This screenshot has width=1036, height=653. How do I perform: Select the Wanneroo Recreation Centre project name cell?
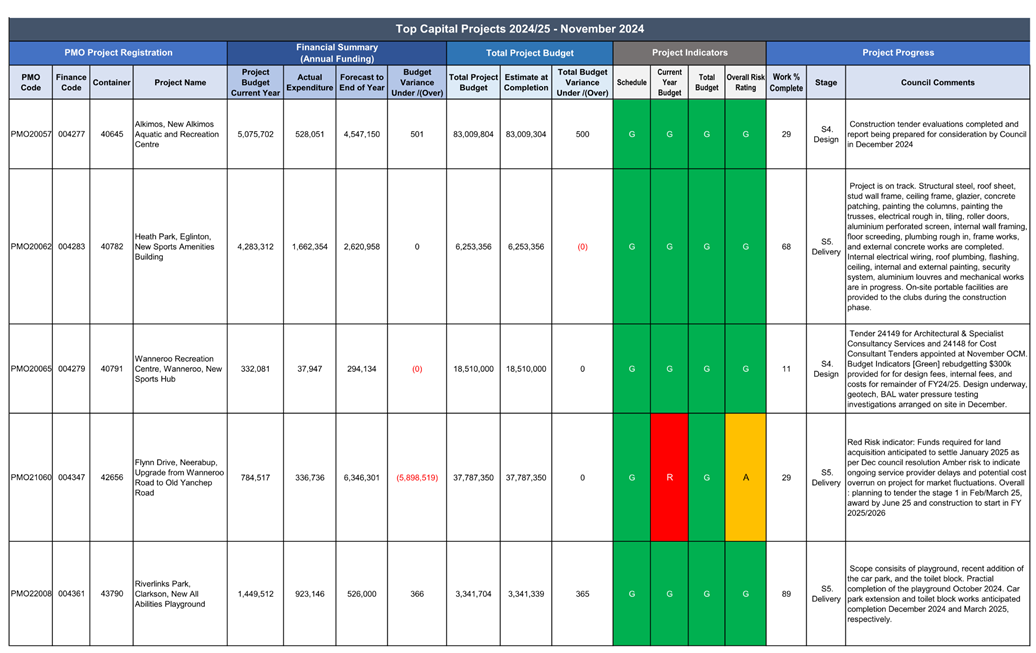coord(180,369)
